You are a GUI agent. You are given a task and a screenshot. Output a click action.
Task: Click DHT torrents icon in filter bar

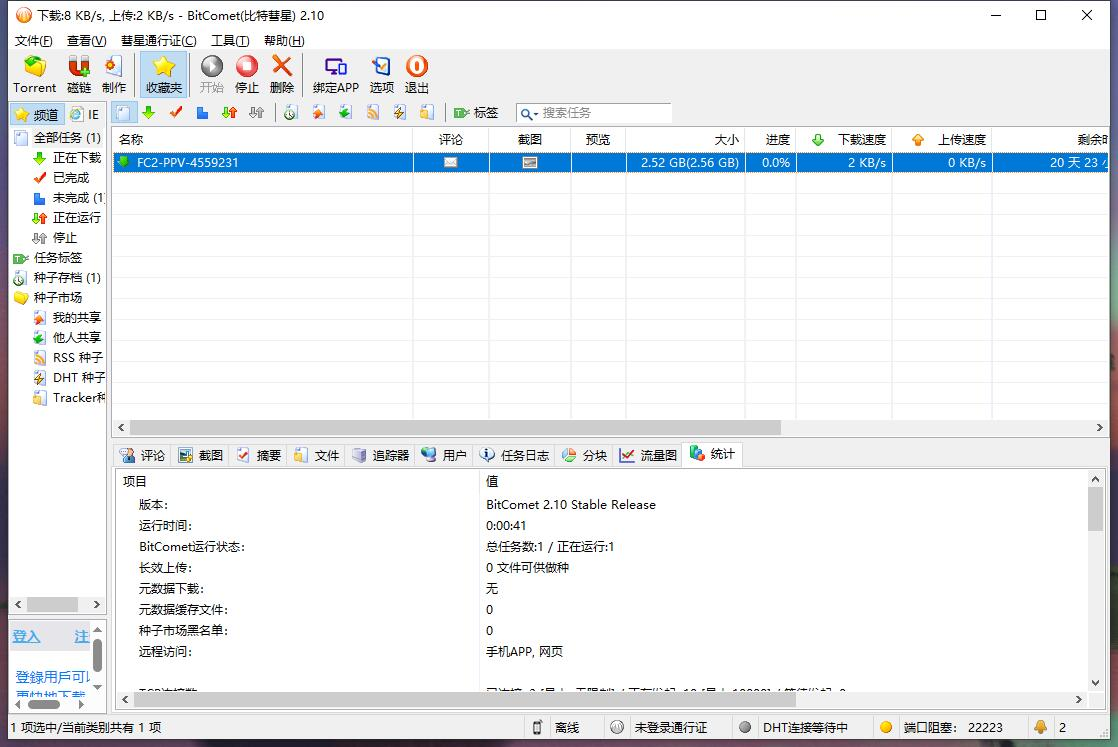(x=399, y=113)
